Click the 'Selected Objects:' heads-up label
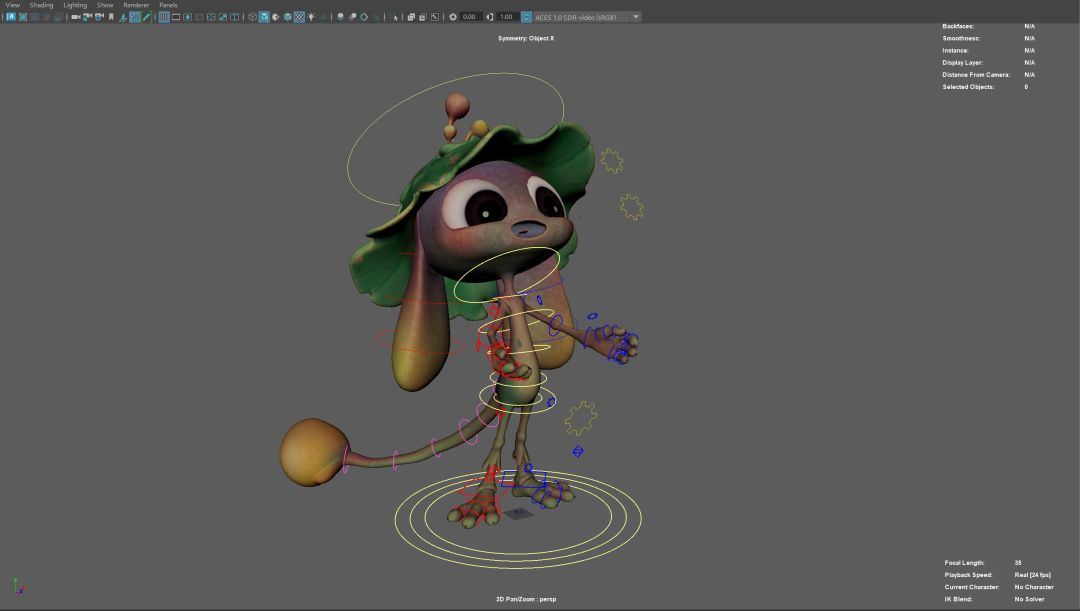1080x611 pixels. coord(968,87)
